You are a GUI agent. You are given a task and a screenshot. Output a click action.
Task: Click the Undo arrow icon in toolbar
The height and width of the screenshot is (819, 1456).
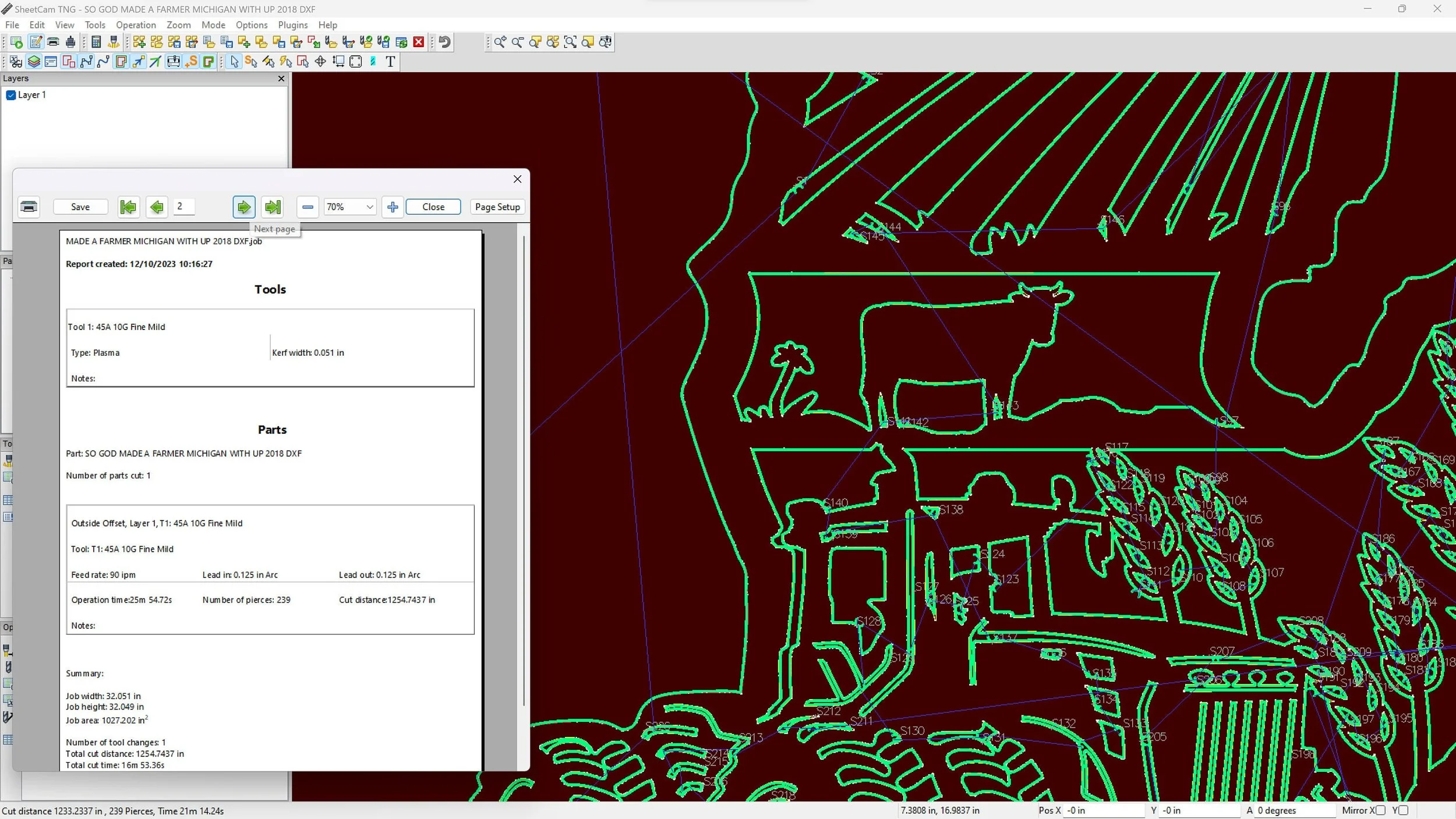pyautogui.click(x=444, y=42)
